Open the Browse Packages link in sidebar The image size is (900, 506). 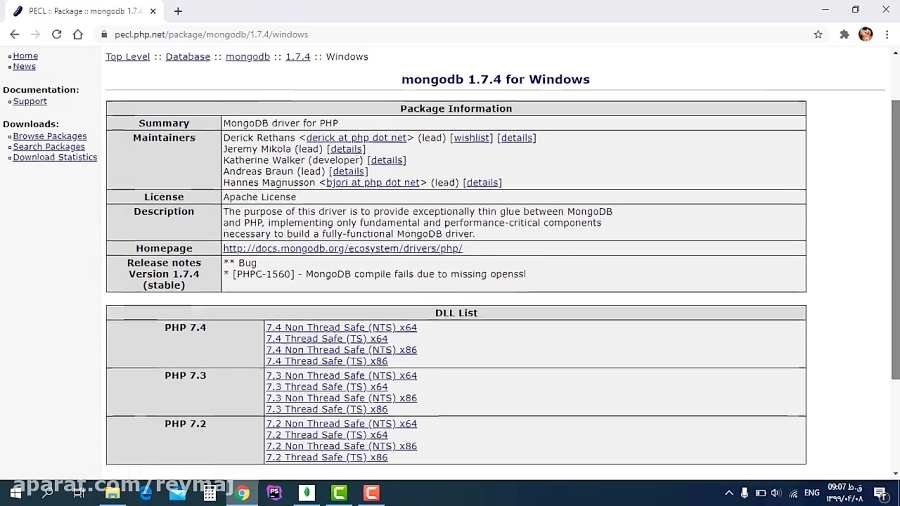[x=49, y=136]
